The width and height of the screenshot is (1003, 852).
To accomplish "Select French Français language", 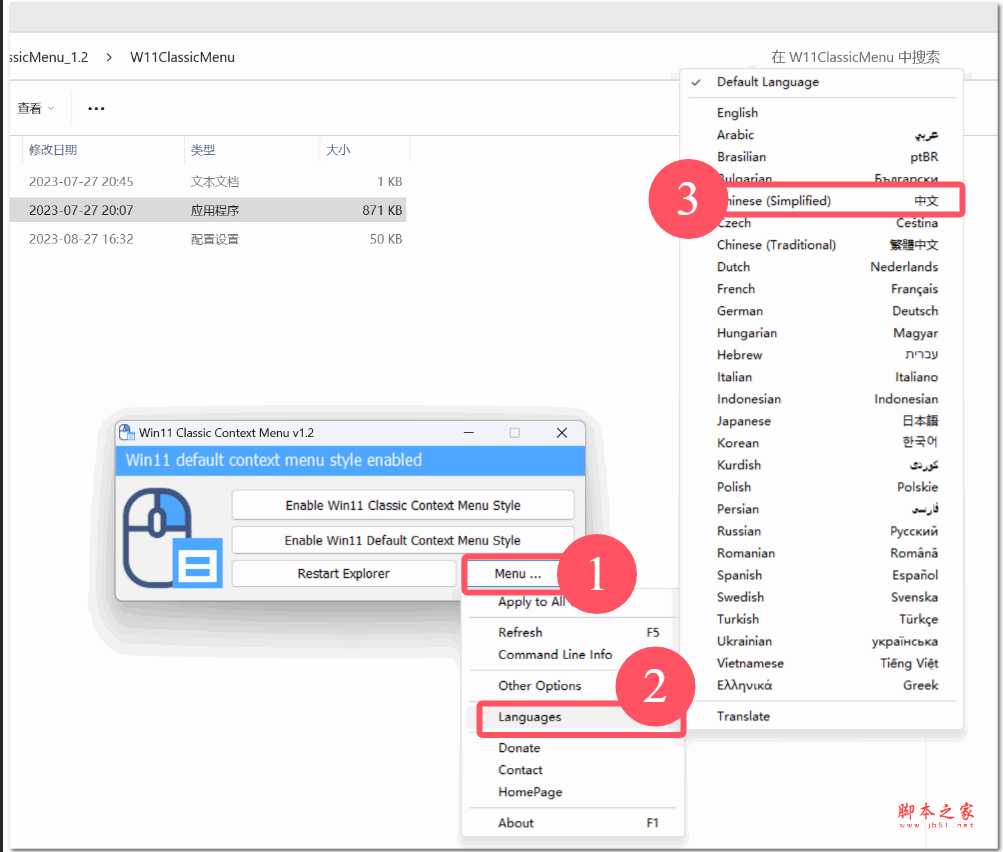I will click(x=821, y=289).
